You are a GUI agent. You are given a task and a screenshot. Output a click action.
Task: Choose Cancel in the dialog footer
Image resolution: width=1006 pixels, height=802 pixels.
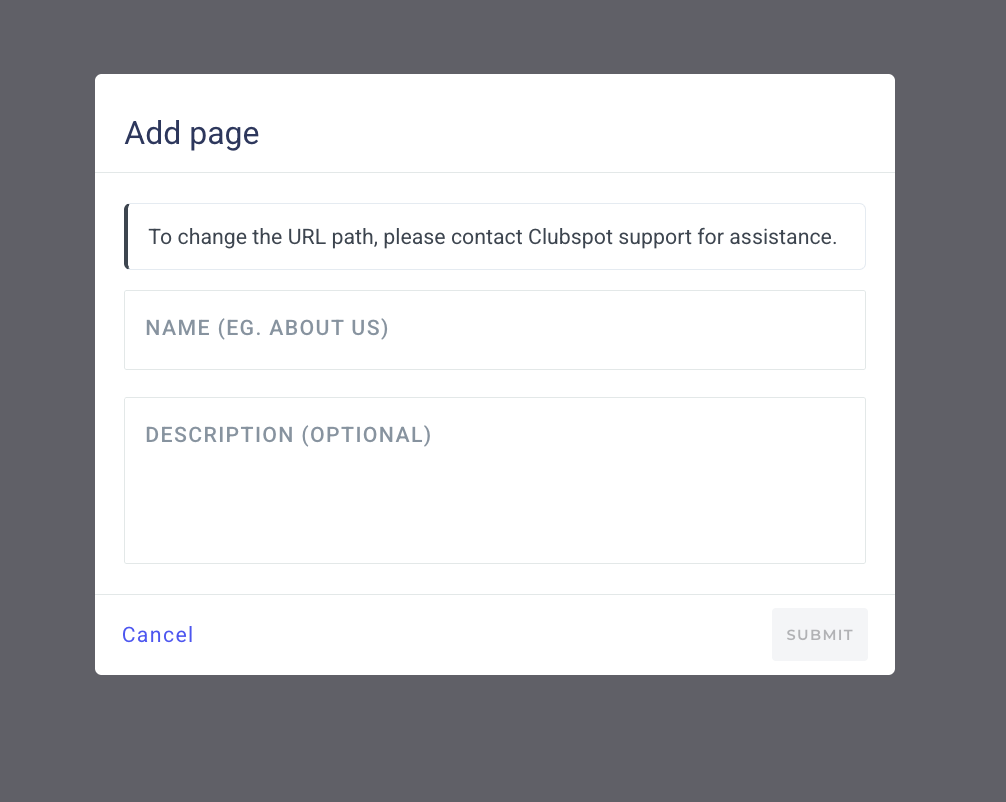[158, 635]
